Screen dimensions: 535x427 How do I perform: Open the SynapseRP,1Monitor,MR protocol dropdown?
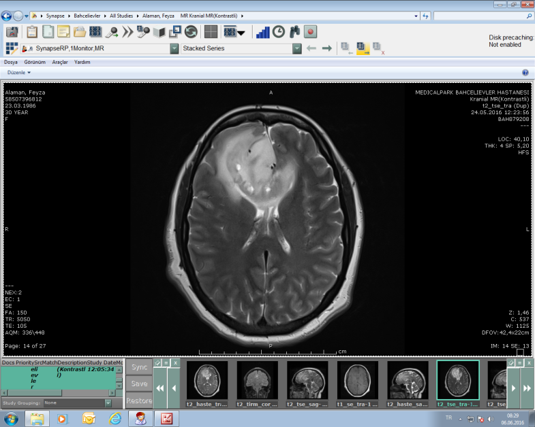(174, 48)
